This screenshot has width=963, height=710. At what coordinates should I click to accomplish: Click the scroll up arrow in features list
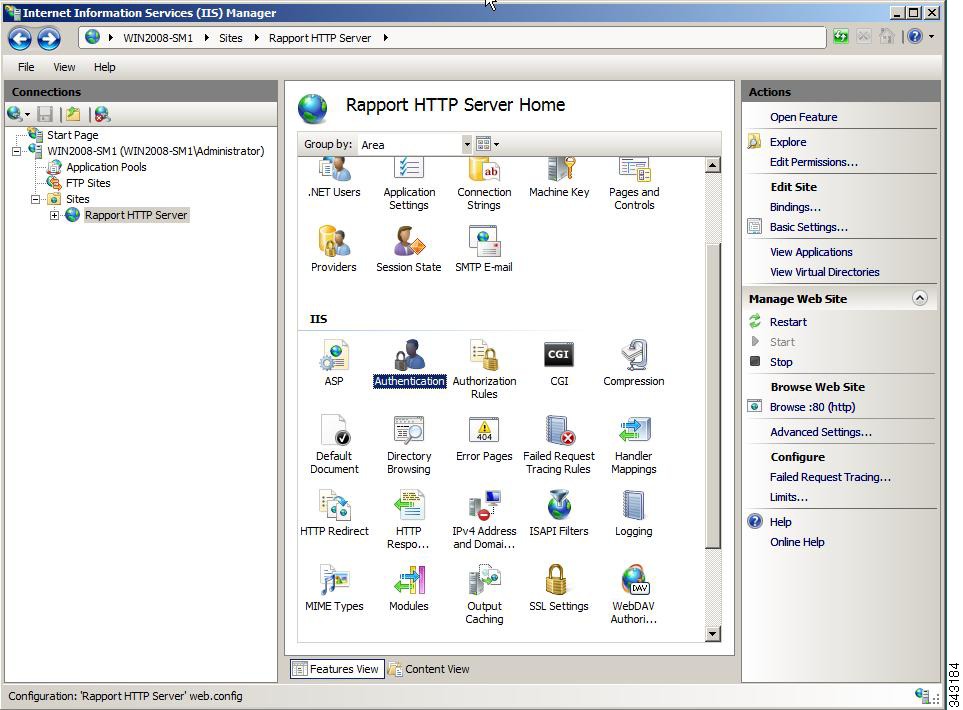(712, 165)
